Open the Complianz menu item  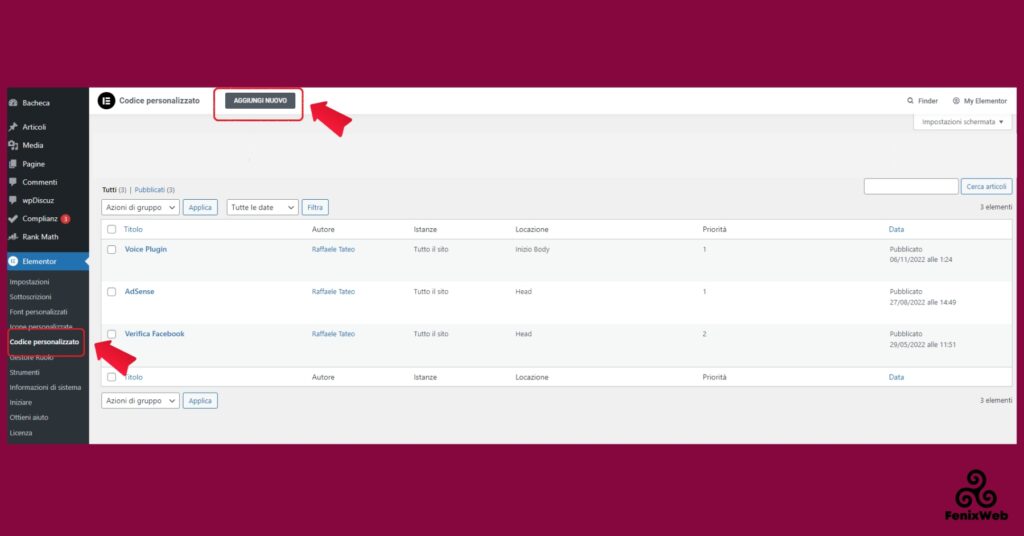coord(40,218)
